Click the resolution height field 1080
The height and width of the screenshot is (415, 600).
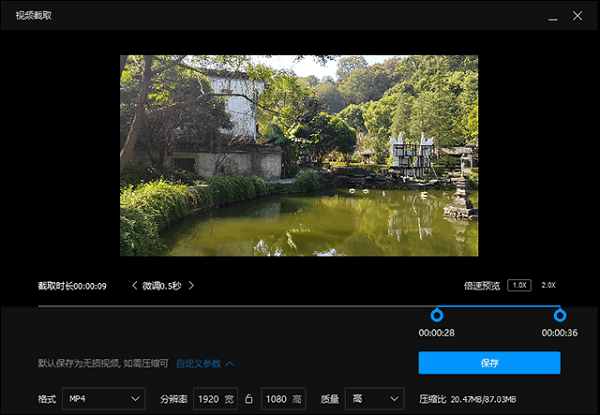pyautogui.click(x=277, y=398)
